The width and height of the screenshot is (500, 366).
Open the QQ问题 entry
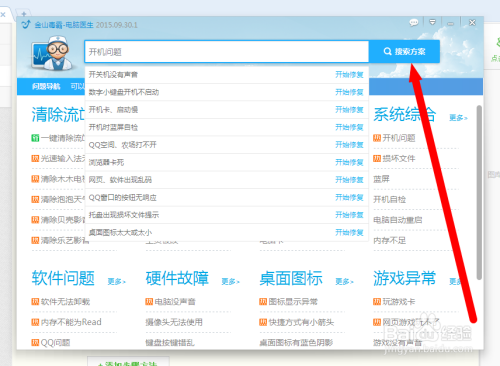[x=55, y=343]
